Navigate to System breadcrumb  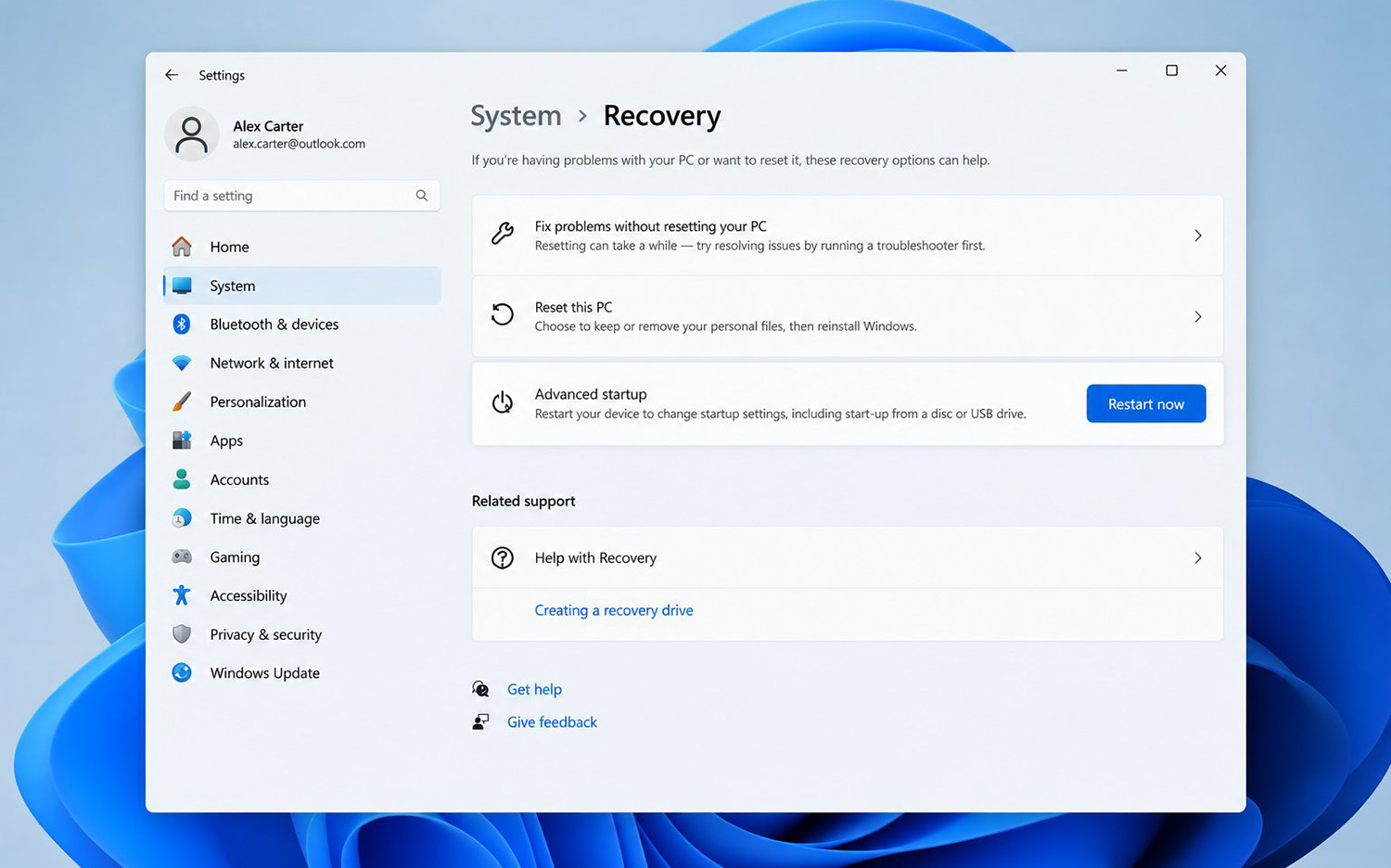pyautogui.click(x=516, y=116)
